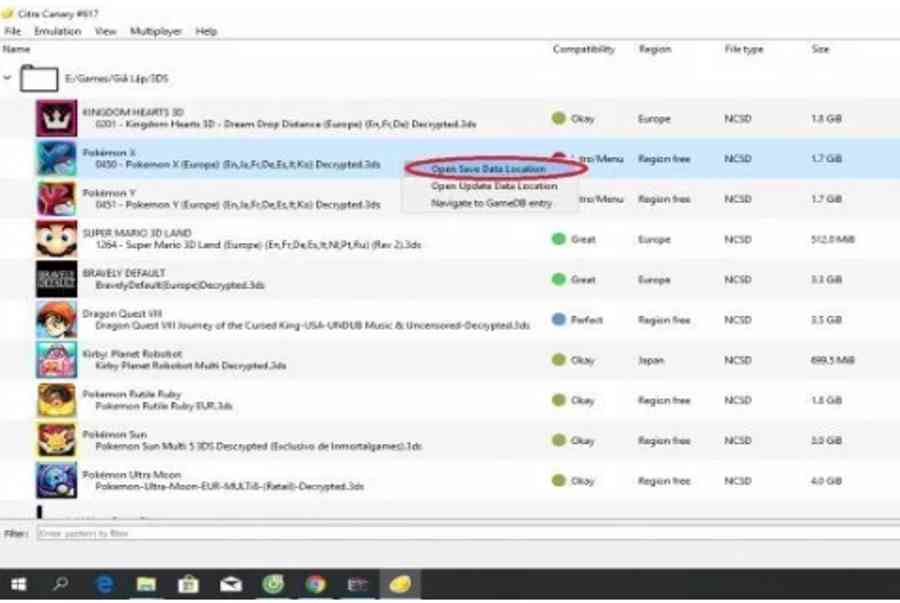
Task: Select the Bravely Default game icon
Action: [x=56, y=279]
